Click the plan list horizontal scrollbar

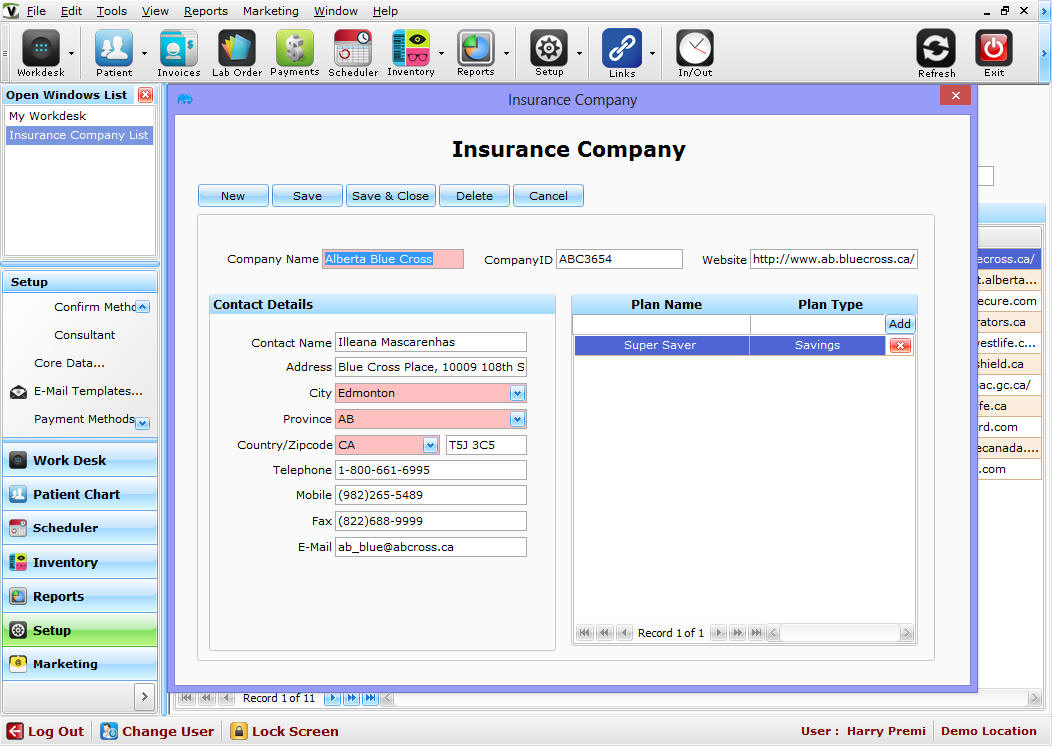(x=841, y=633)
